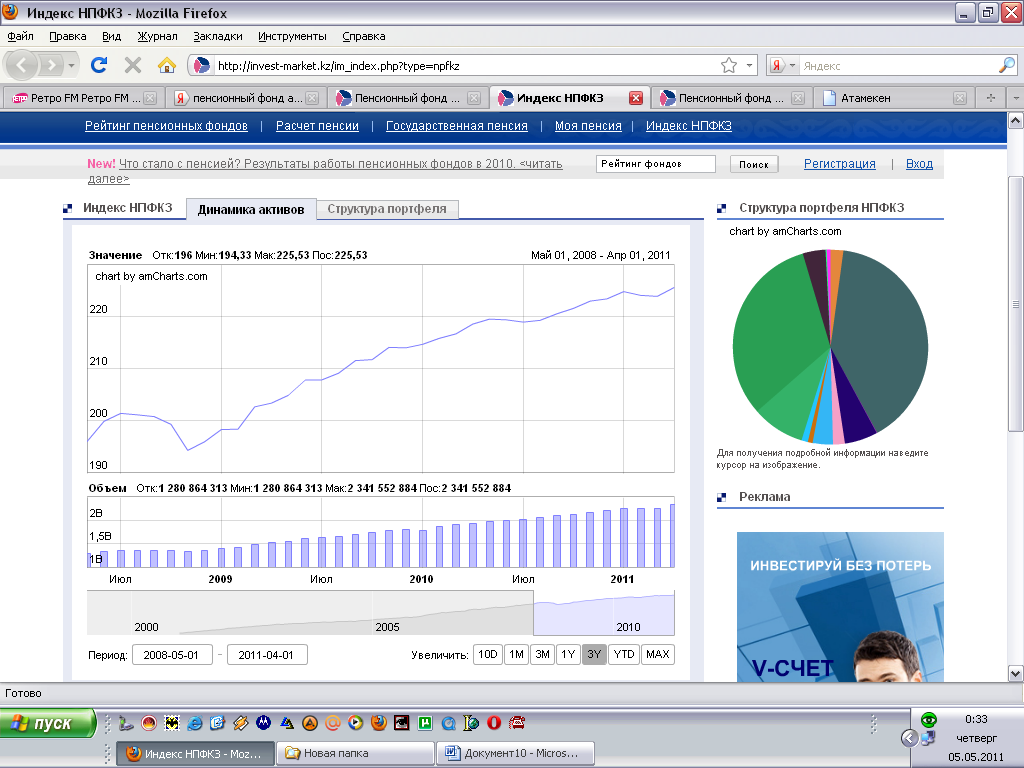The height and width of the screenshot is (768, 1024).
Task: Click the search magnifier icon in Yandex box
Action: [x=1006, y=65]
